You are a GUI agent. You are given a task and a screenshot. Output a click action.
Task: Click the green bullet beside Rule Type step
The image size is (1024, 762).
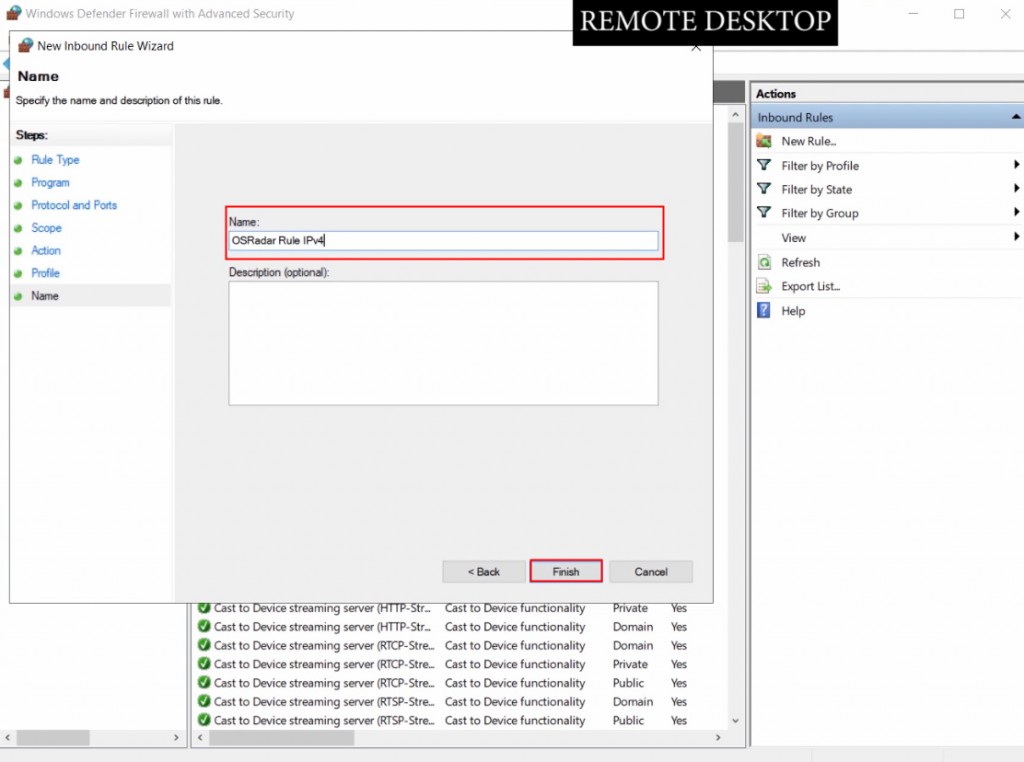point(18,160)
